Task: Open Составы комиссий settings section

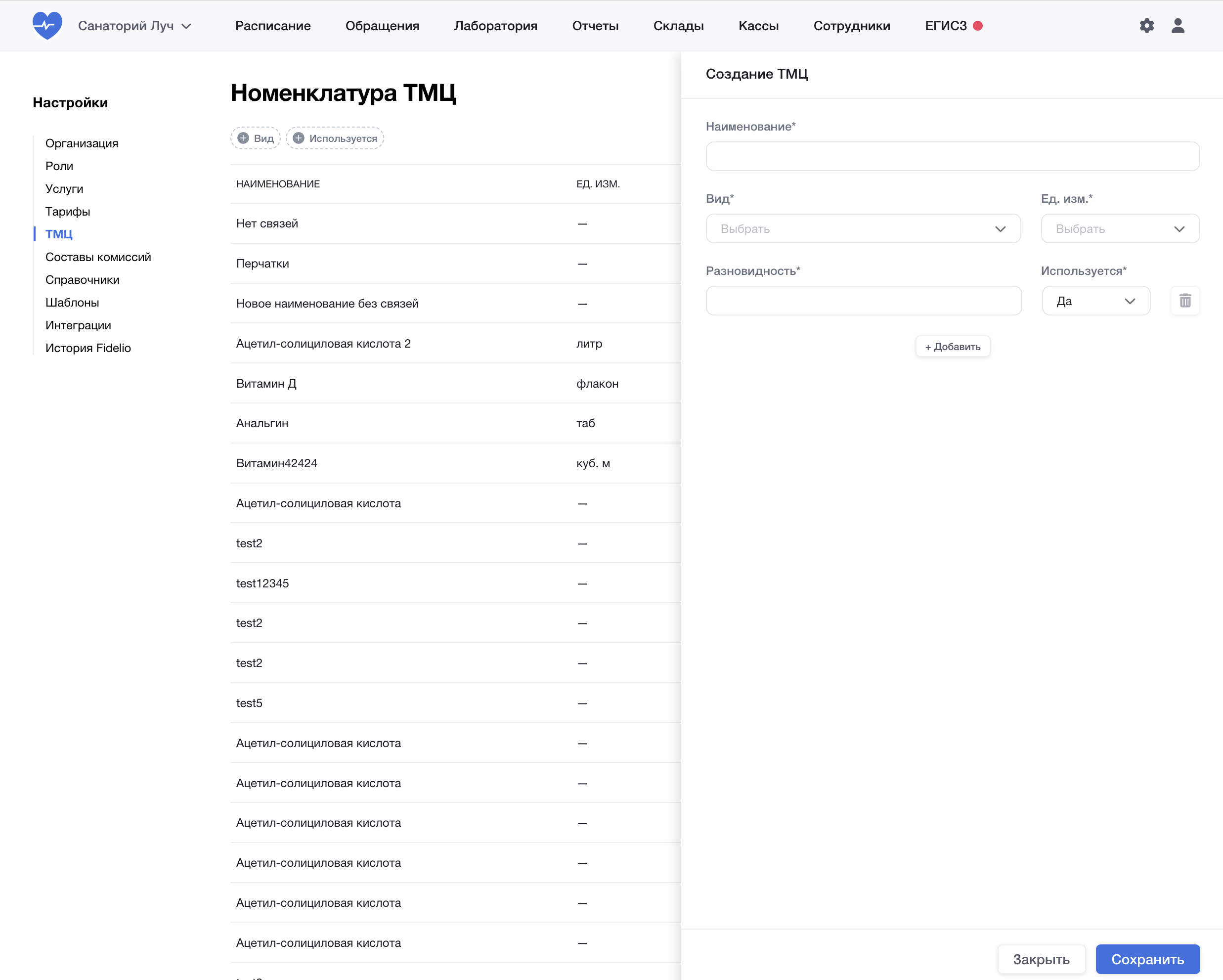Action: [98, 257]
